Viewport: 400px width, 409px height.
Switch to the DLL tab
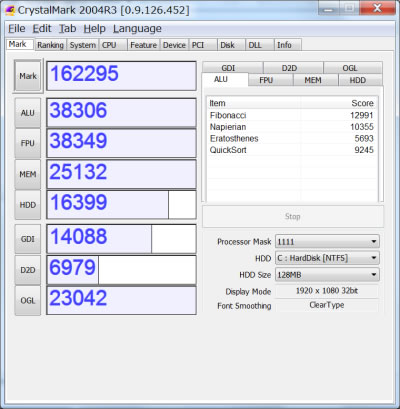pyautogui.click(x=260, y=45)
